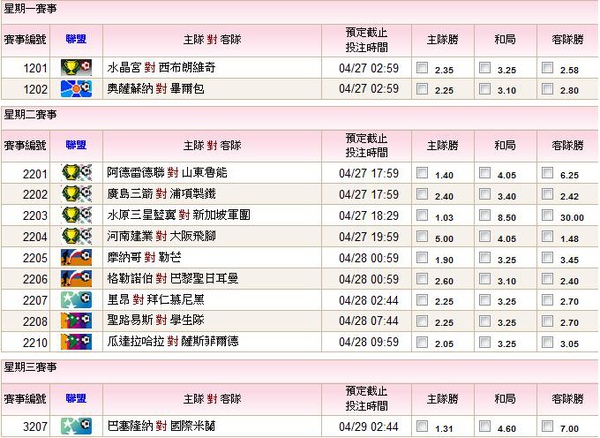Click league icon for match 1202
This screenshot has width=600, height=438.
[x=76, y=89]
